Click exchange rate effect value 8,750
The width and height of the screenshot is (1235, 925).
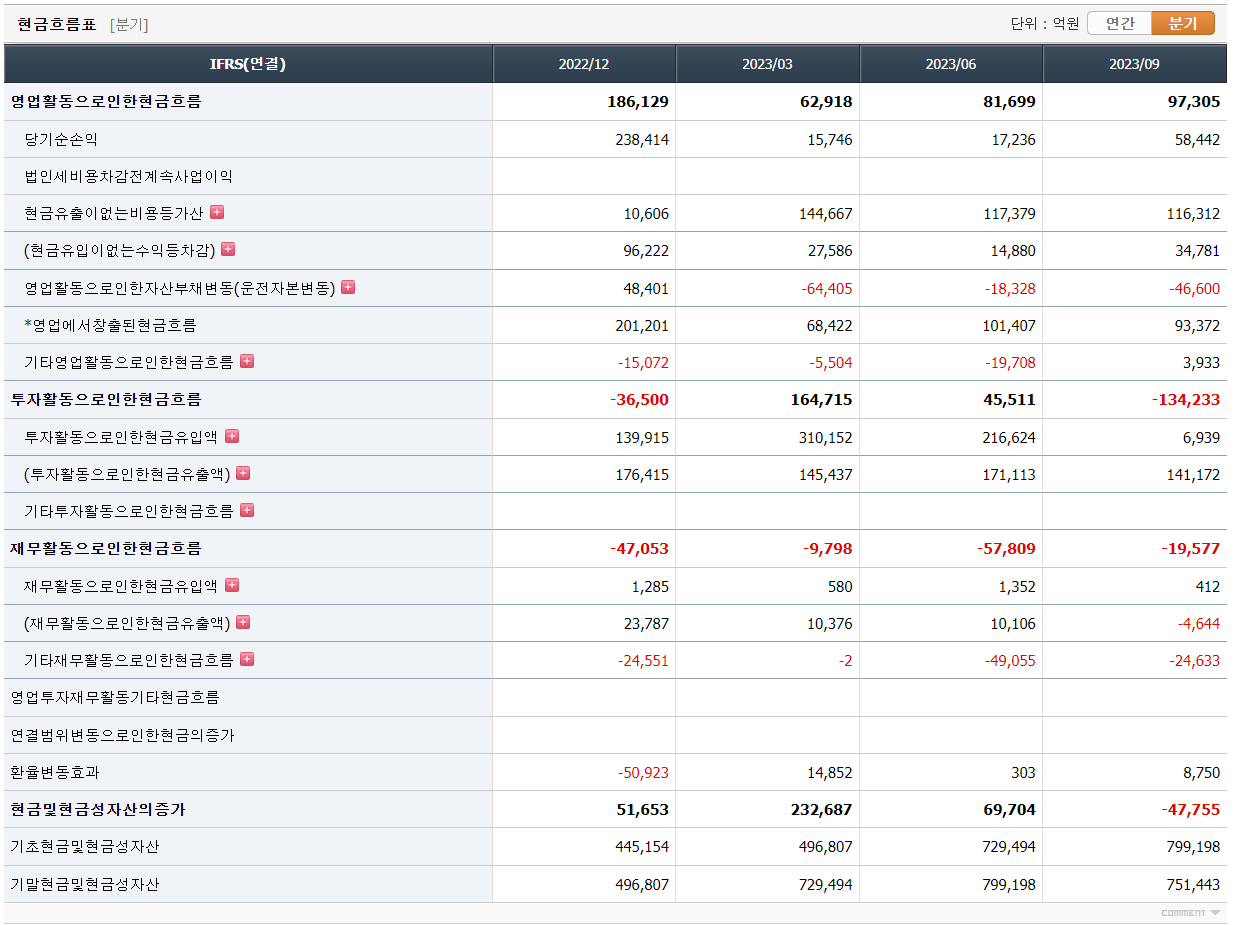coord(1201,772)
